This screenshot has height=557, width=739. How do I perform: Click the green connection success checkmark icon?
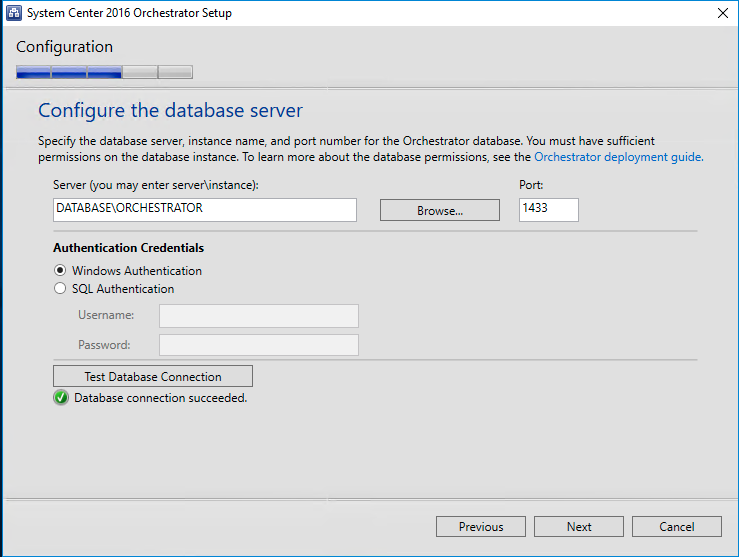coord(62,398)
